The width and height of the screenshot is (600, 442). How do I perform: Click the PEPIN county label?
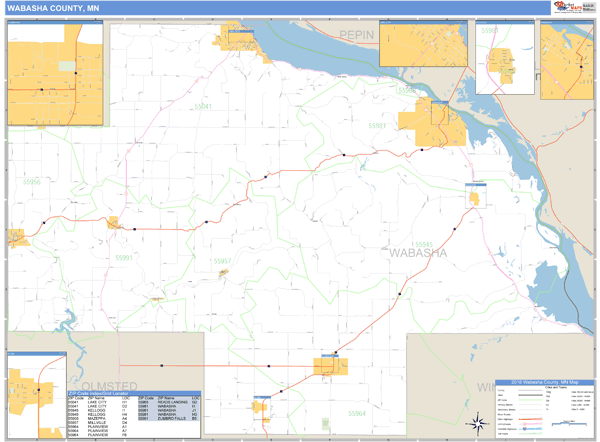tap(355, 35)
